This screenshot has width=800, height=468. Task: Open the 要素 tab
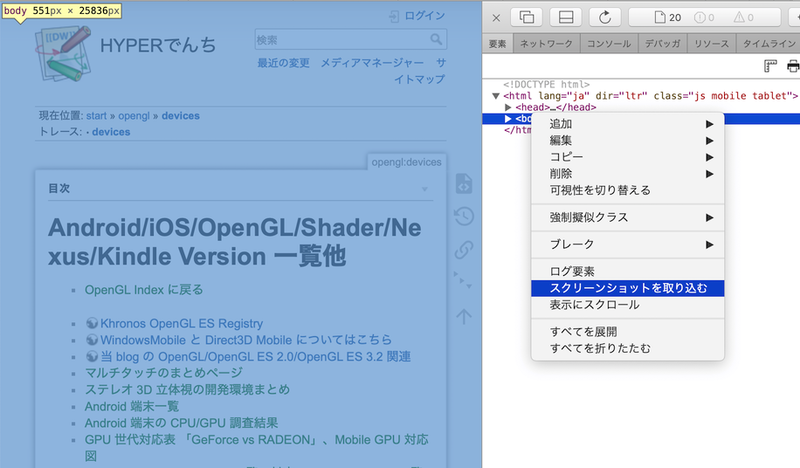pyautogui.click(x=497, y=43)
